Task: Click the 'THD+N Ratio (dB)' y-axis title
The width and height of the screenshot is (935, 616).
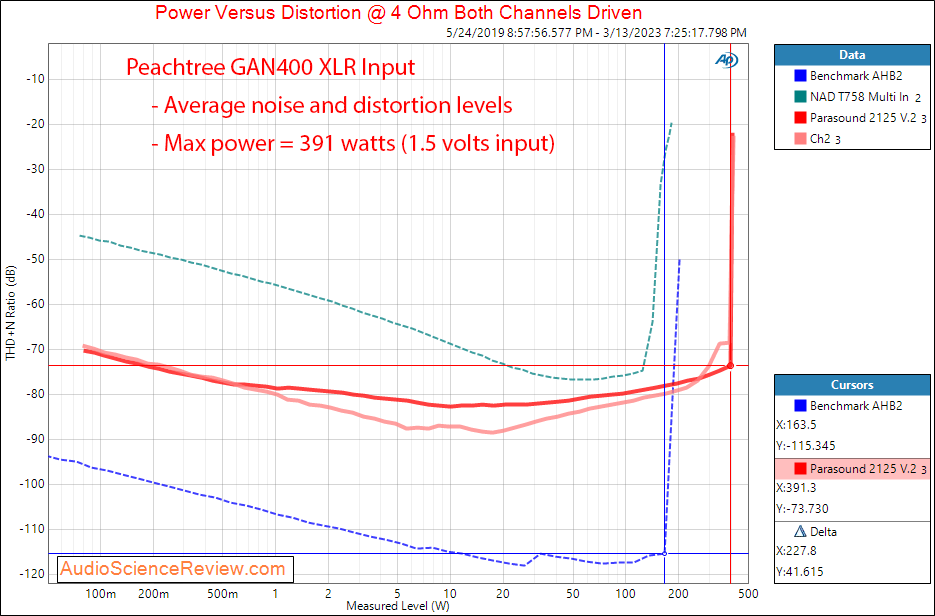Action: (11, 312)
